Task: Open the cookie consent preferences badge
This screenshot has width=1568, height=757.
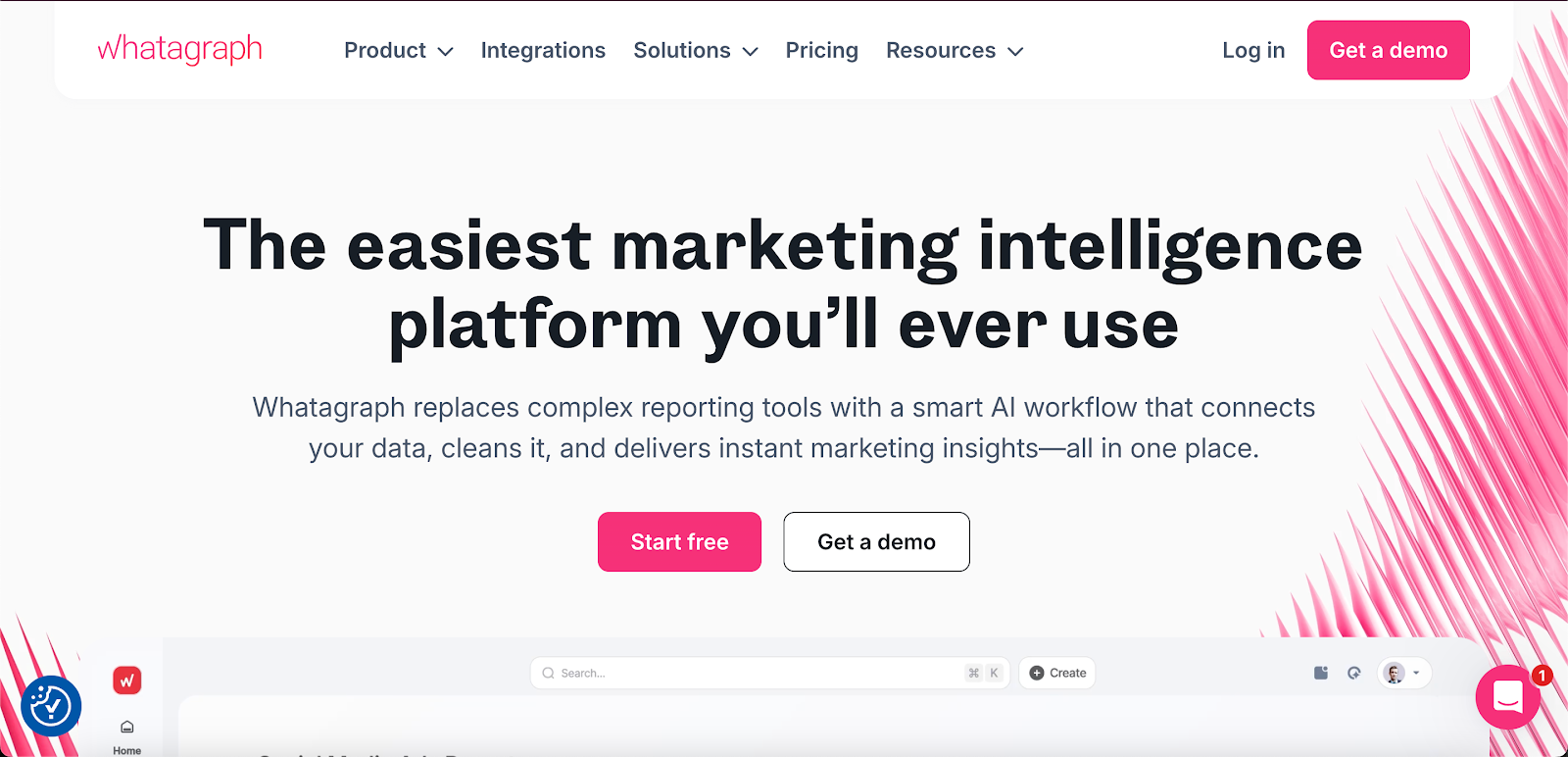Action: [51, 705]
